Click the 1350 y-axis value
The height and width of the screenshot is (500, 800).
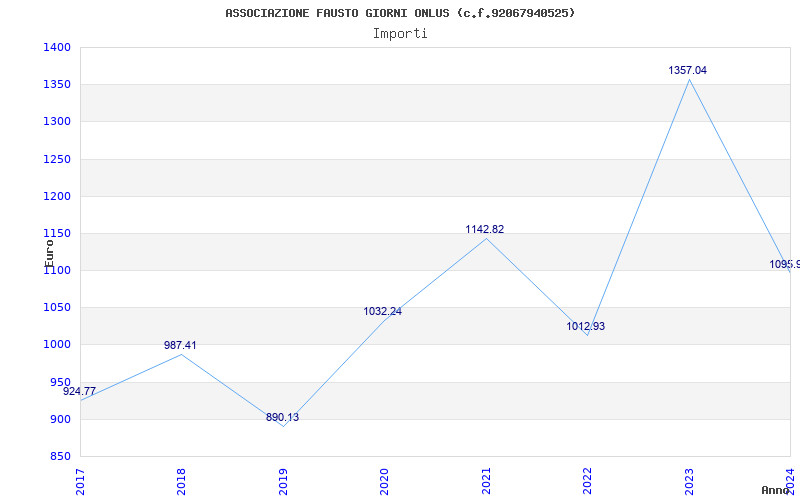[x=57, y=84]
